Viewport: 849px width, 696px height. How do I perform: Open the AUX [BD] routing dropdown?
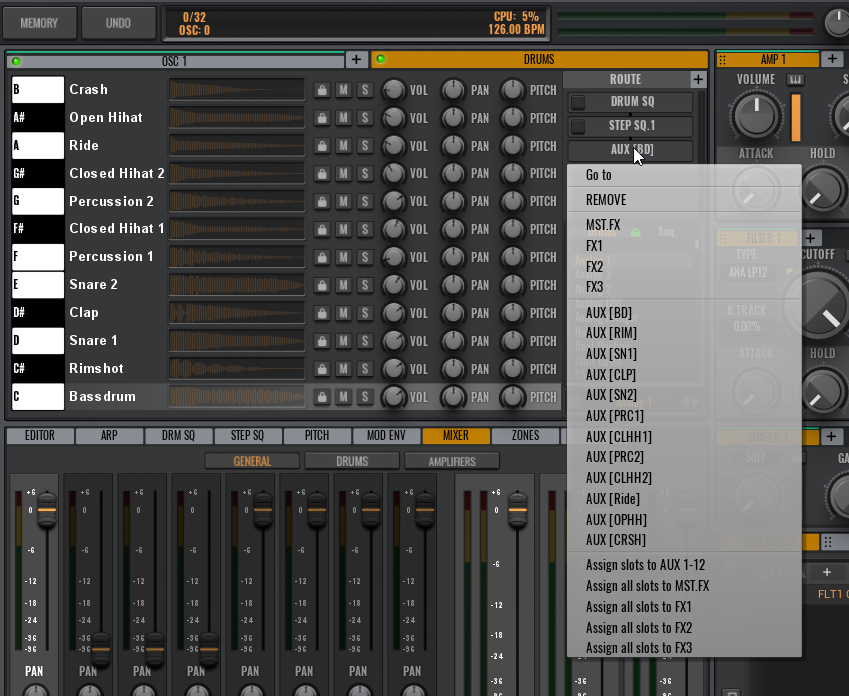coord(631,150)
